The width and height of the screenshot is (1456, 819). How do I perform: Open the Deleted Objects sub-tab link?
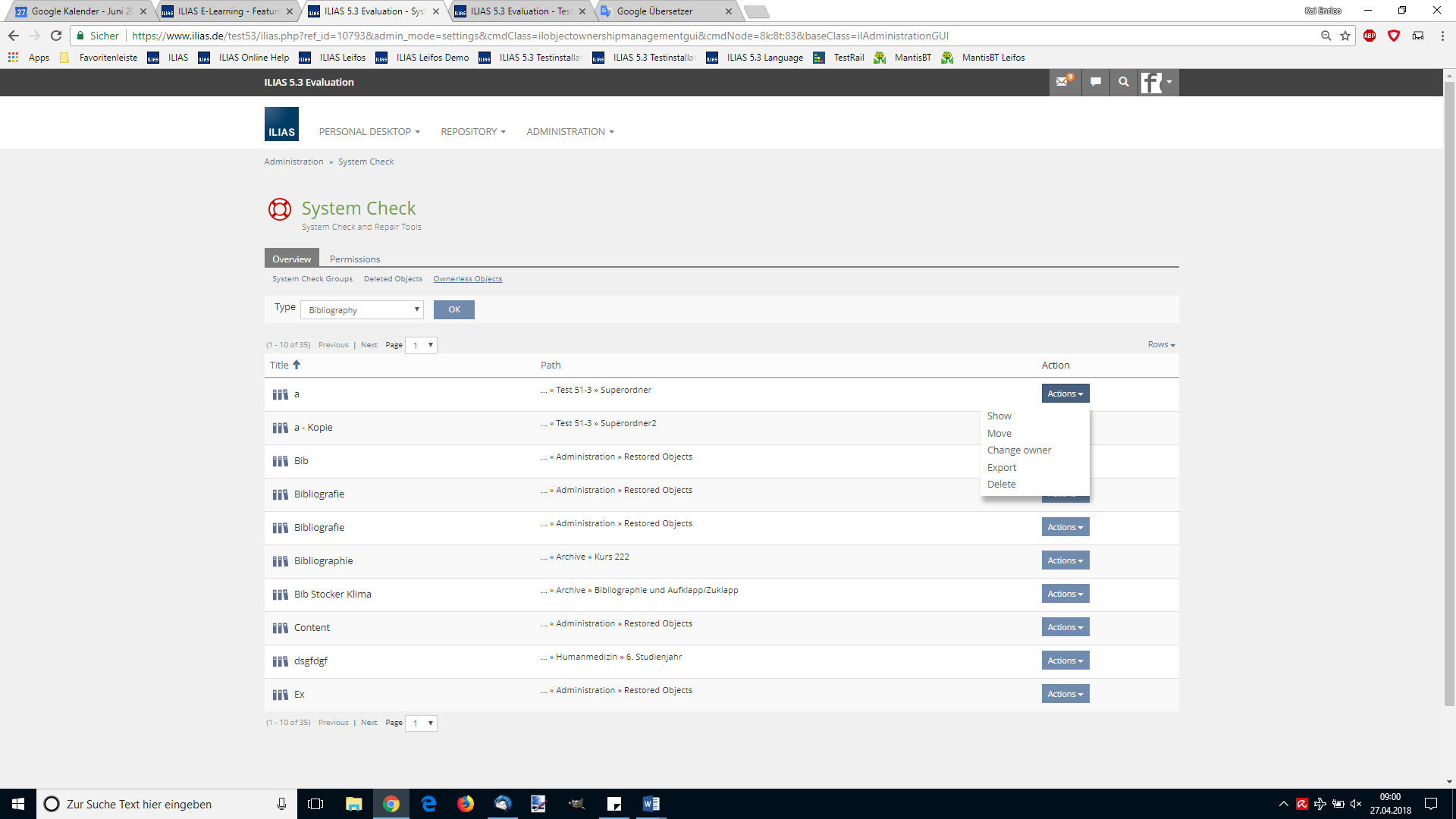[393, 279]
